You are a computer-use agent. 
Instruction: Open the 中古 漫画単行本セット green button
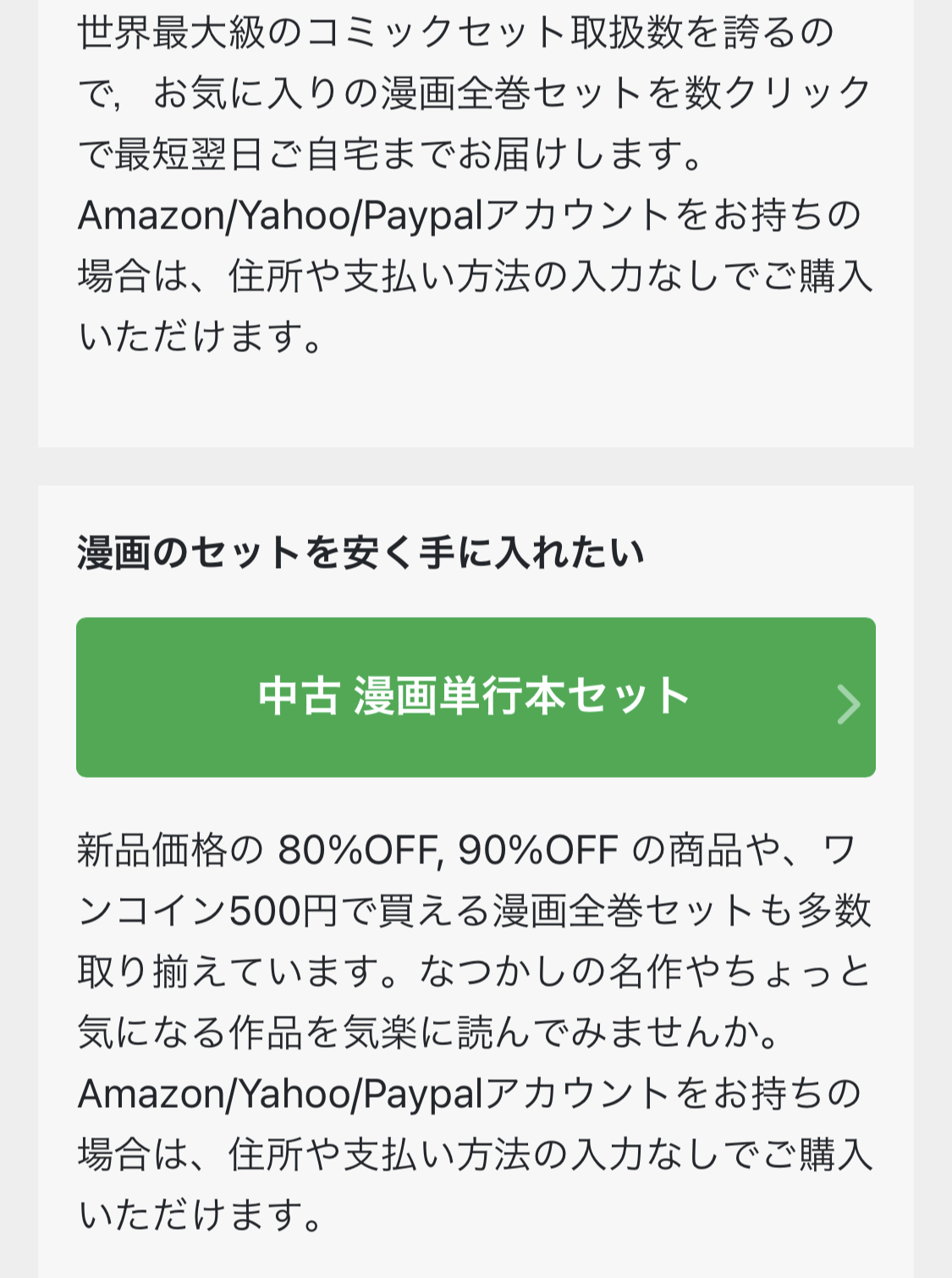[x=475, y=697]
